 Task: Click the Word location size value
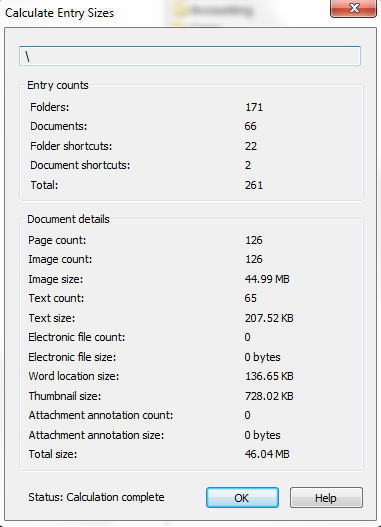tap(269, 376)
